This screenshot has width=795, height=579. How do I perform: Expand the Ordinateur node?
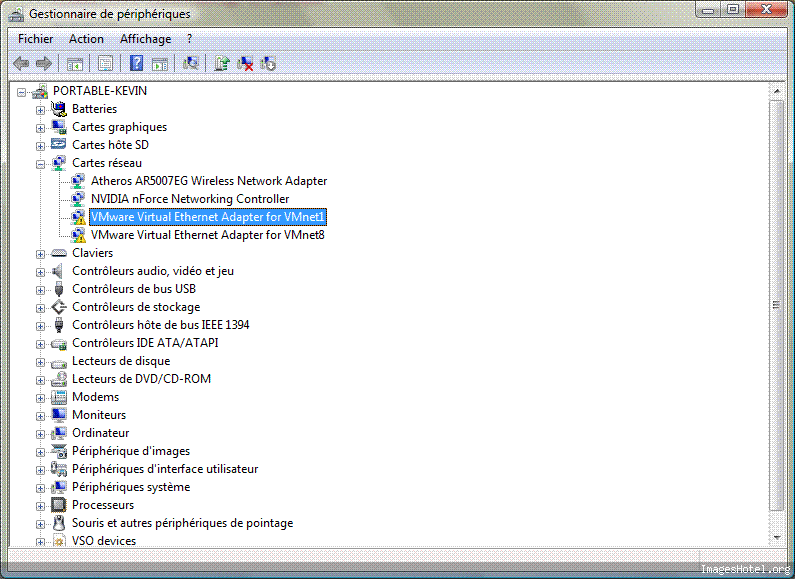(40, 434)
